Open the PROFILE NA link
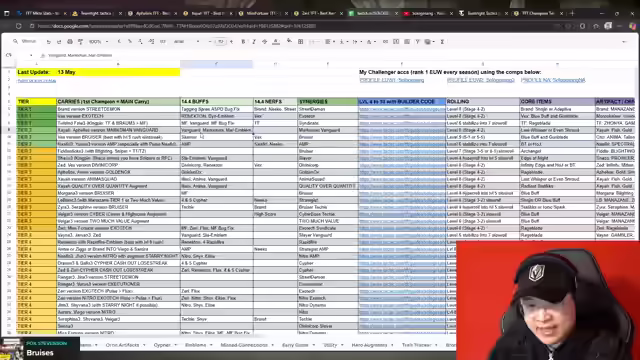Image resolution: width=640 pixels, height=360 pixels. (x=553, y=80)
